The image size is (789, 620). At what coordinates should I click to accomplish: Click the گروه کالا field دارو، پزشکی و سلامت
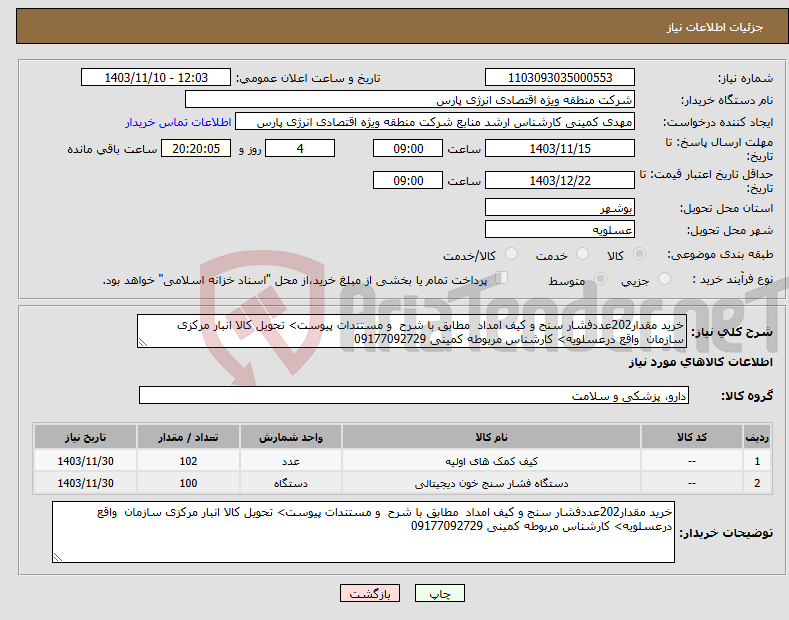pyautogui.click(x=414, y=396)
